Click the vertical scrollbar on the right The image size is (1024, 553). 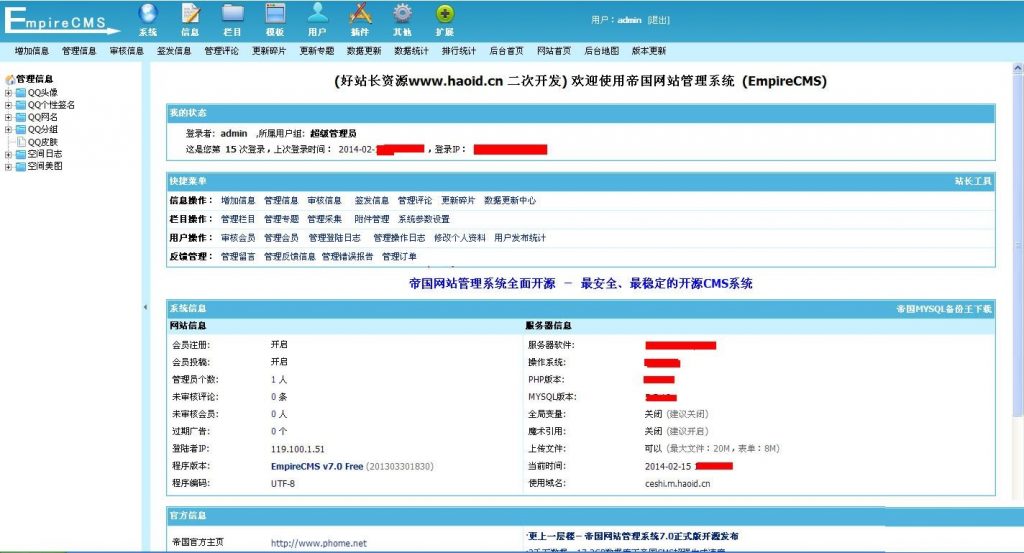coord(1017,245)
